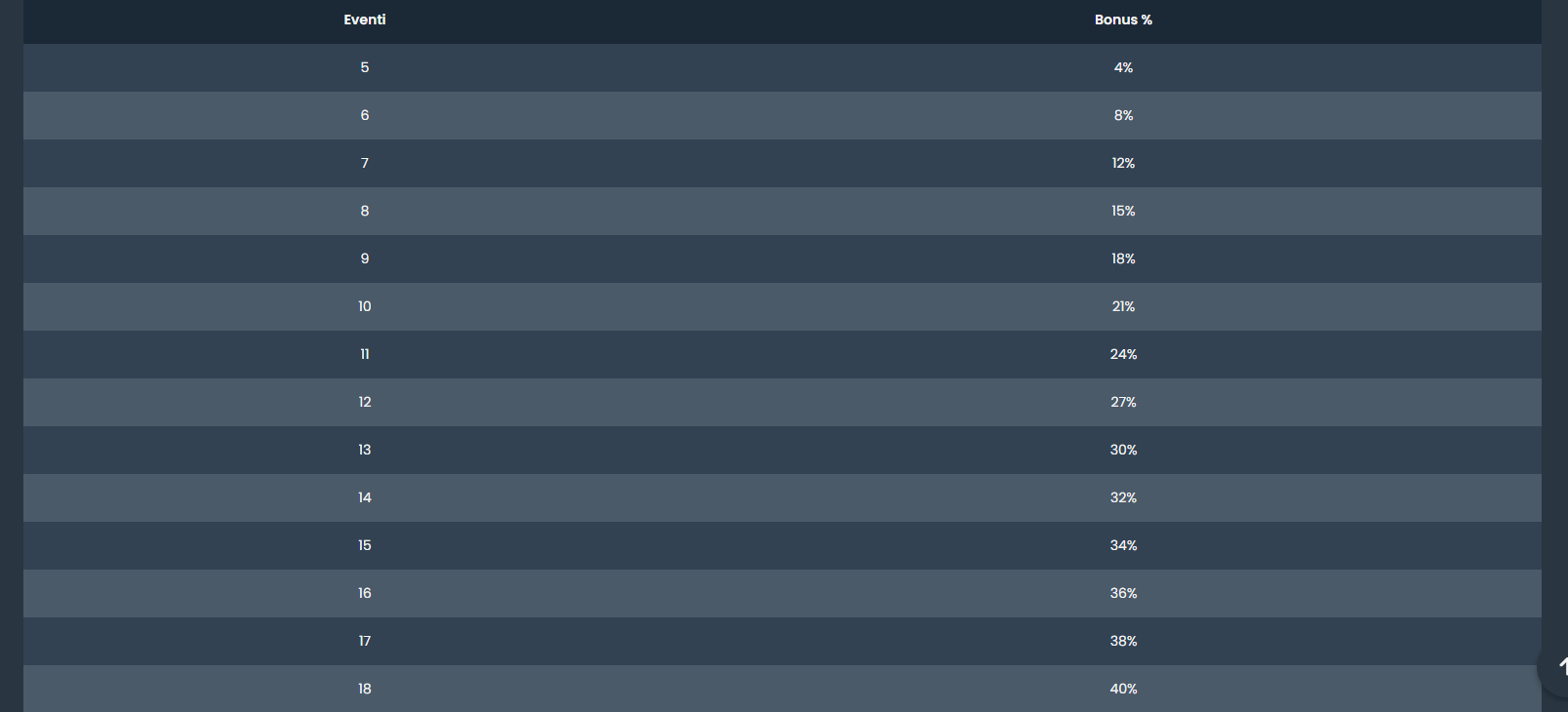Select the Eventi column header
Viewport: 1568px width, 712px height.
[x=365, y=20]
